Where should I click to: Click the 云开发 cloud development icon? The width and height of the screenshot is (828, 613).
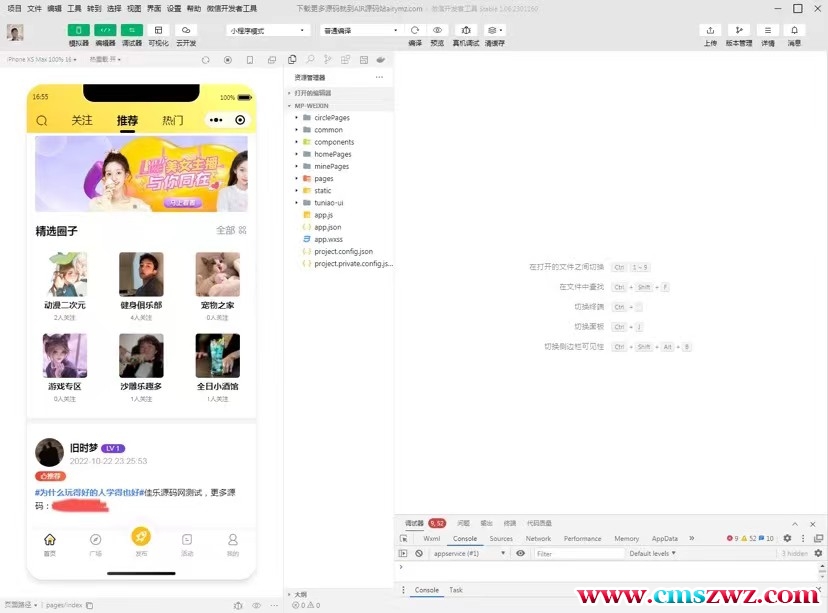pyautogui.click(x=186, y=30)
